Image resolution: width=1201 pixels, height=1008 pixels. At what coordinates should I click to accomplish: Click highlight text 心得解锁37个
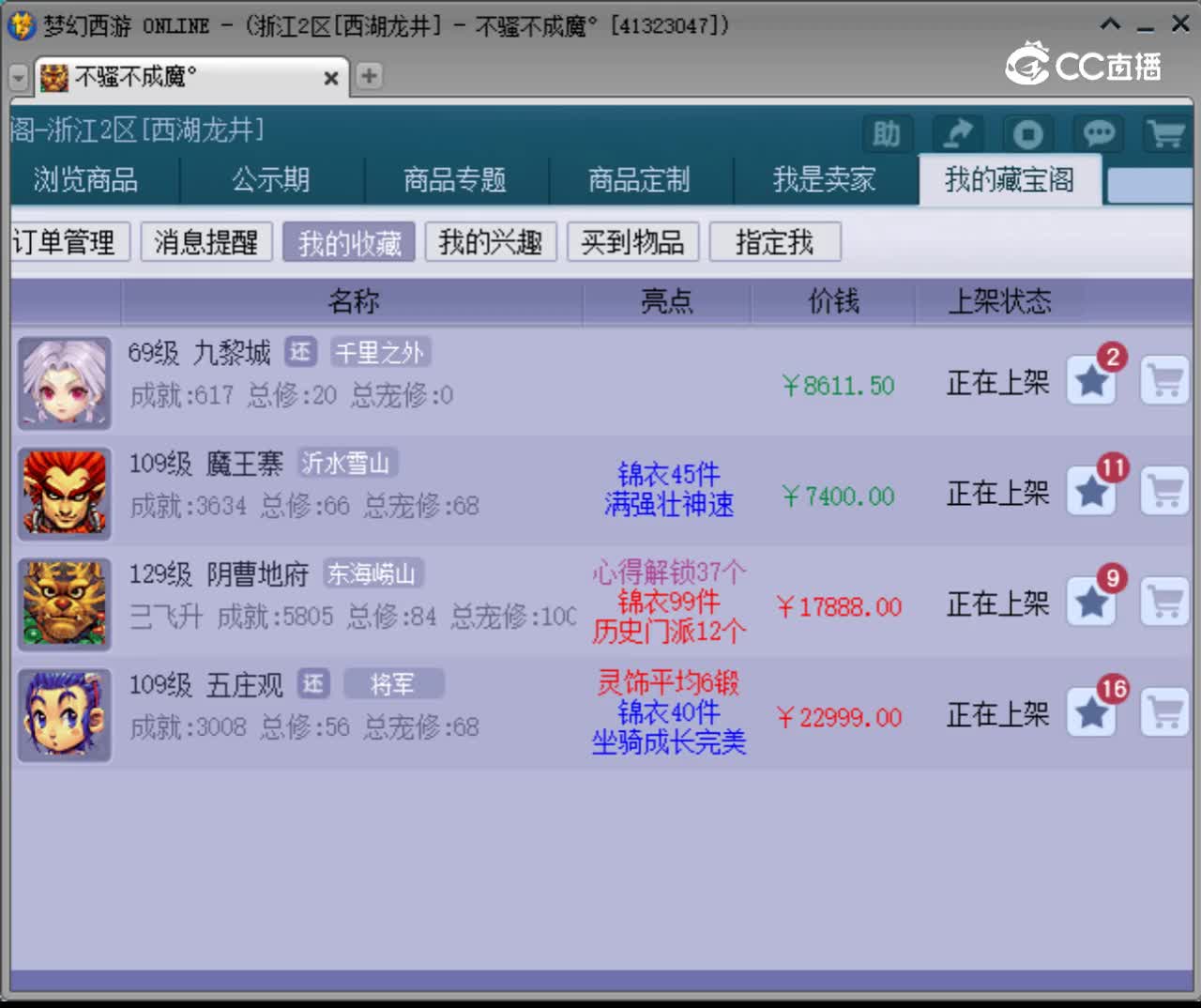click(x=668, y=573)
